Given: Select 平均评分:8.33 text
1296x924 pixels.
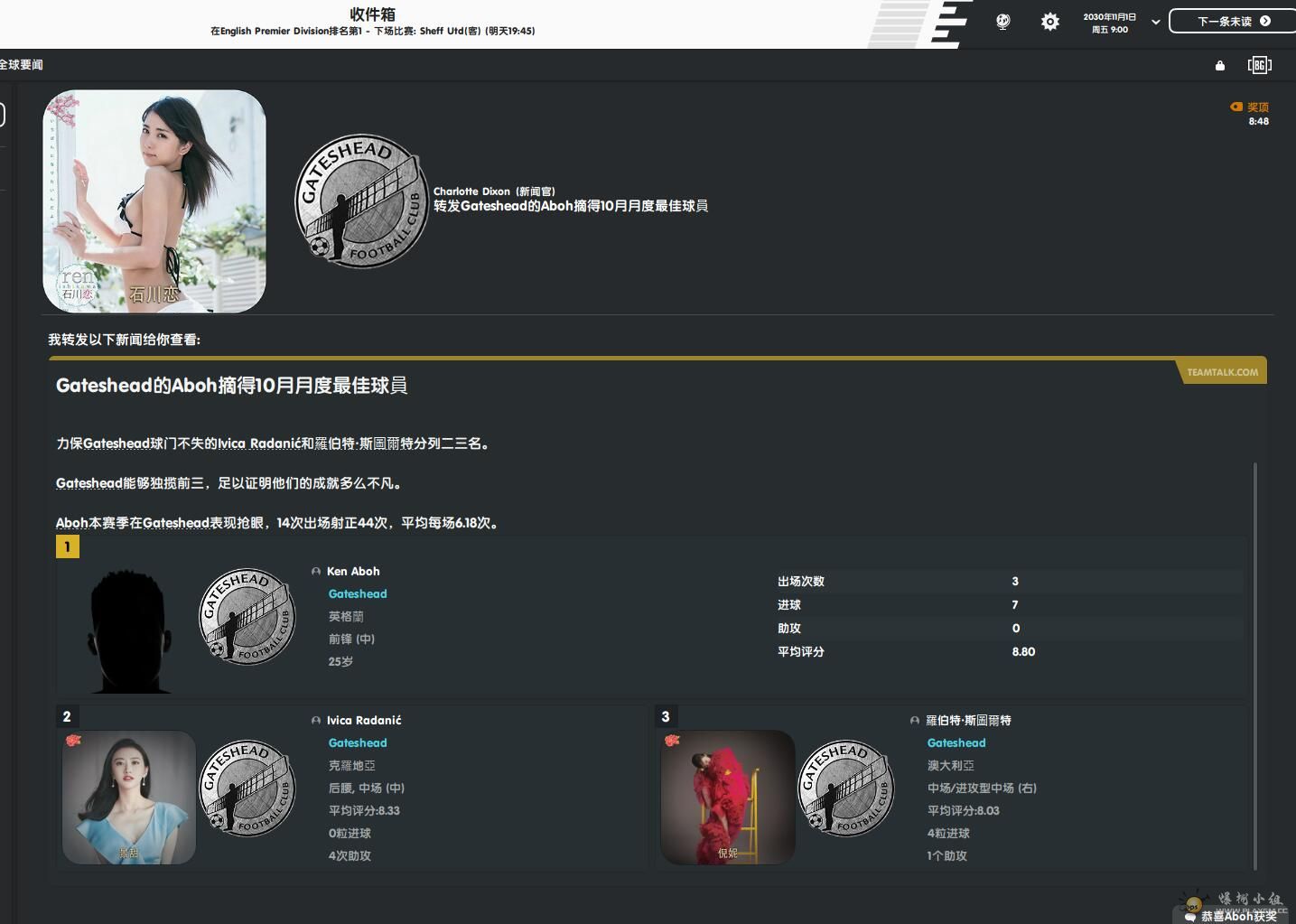Looking at the screenshot, I should tap(364, 811).
